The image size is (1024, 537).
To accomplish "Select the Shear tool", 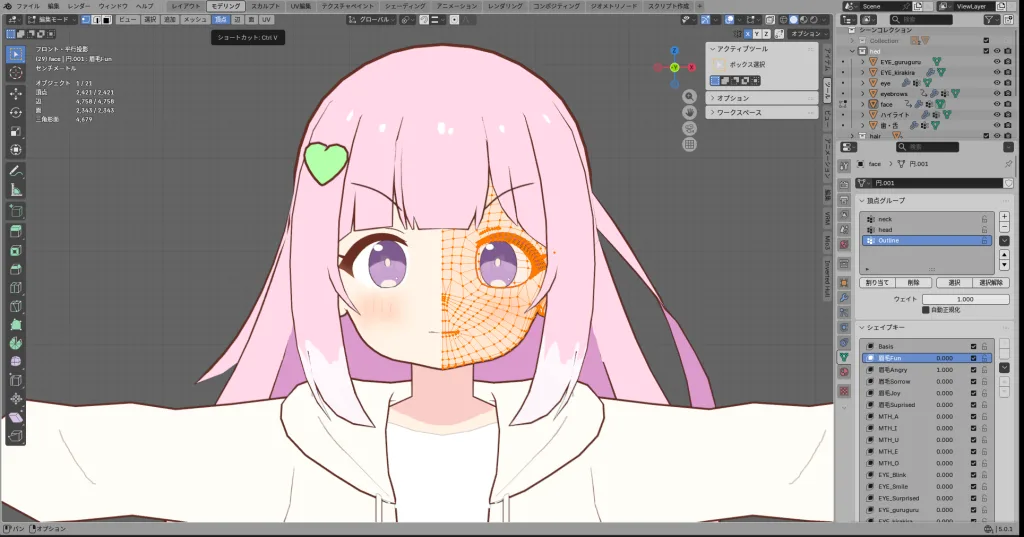I will 16,417.
